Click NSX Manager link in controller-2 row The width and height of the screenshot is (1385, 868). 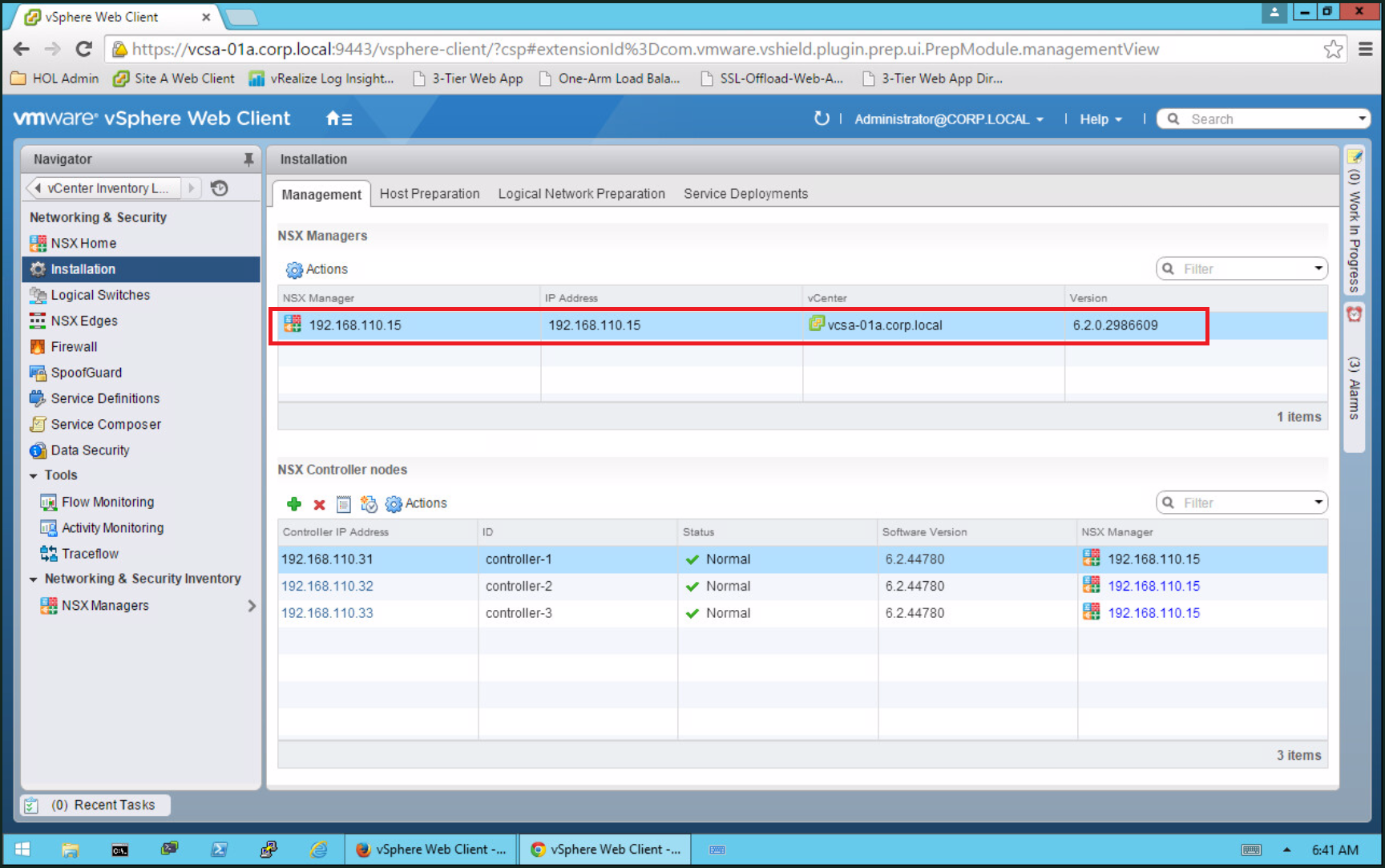1153,586
